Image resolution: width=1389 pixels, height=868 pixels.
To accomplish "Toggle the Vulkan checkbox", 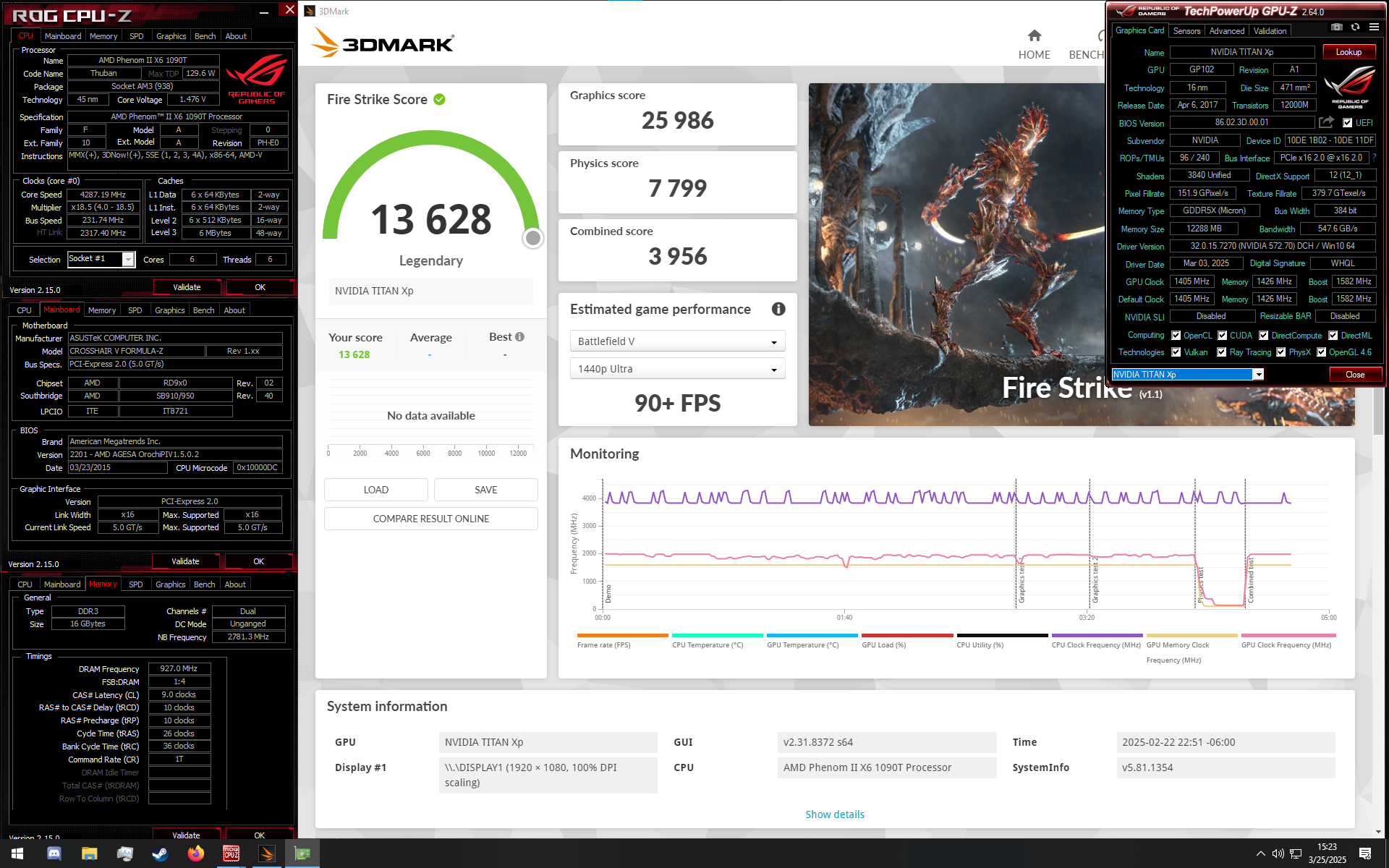I will pyautogui.click(x=1176, y=352).
